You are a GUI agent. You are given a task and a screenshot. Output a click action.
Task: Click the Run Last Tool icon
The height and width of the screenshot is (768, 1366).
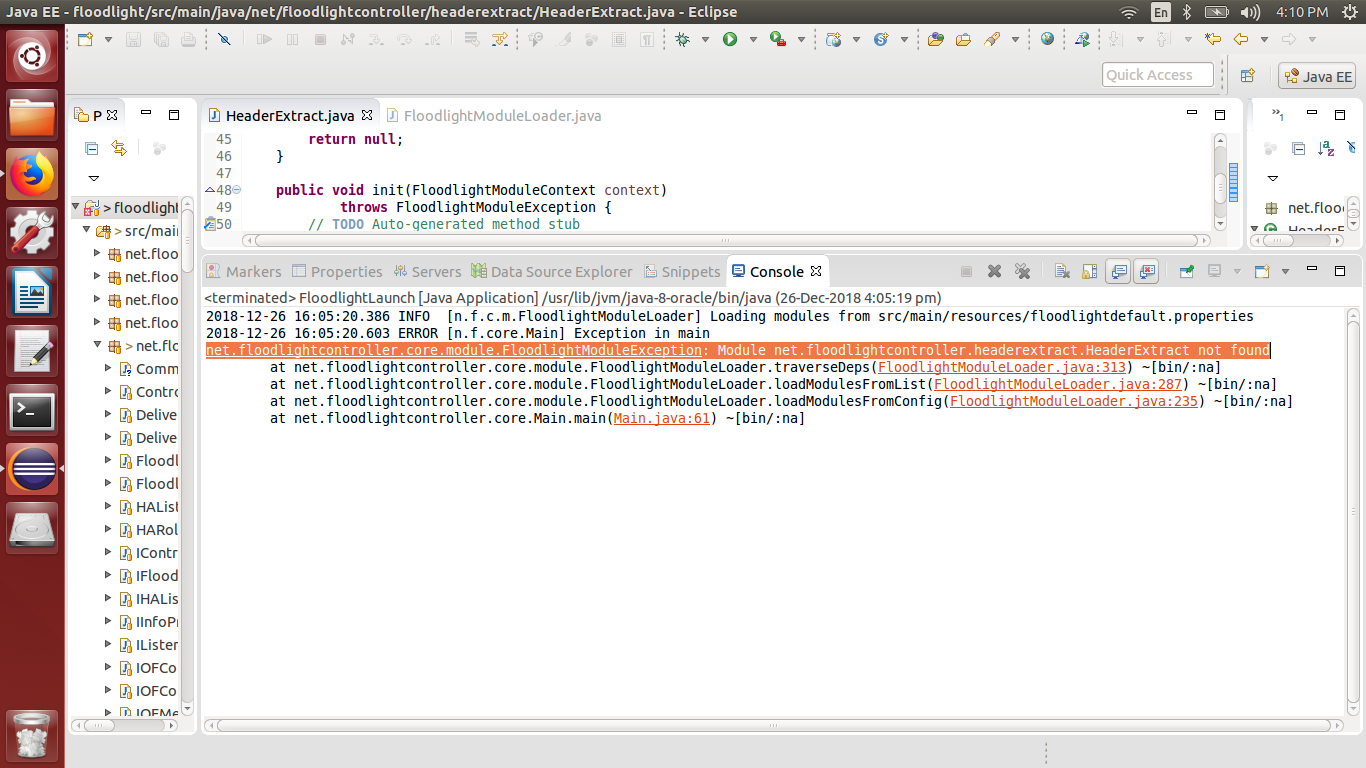click(777, 39)
